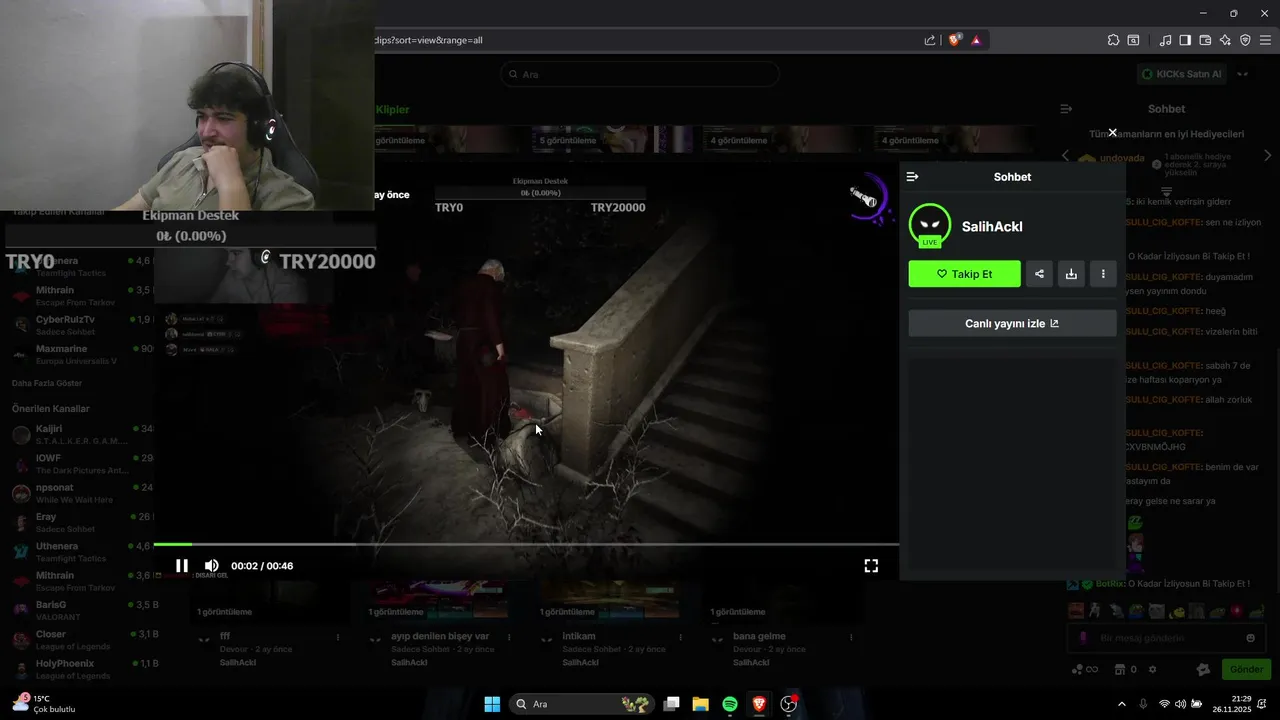Download the clip with the download icon
Image resolution: width=1280 pixels, height=720 pixels.
[1071, 274]
